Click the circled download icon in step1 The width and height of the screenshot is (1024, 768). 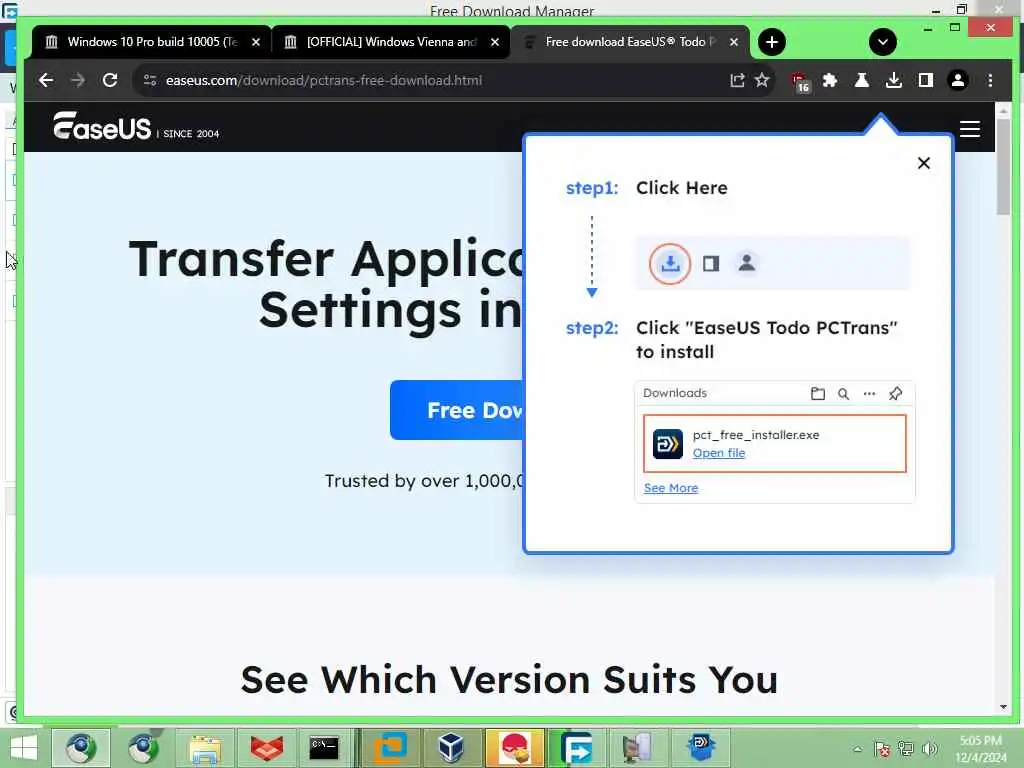(x=669, y=264)
